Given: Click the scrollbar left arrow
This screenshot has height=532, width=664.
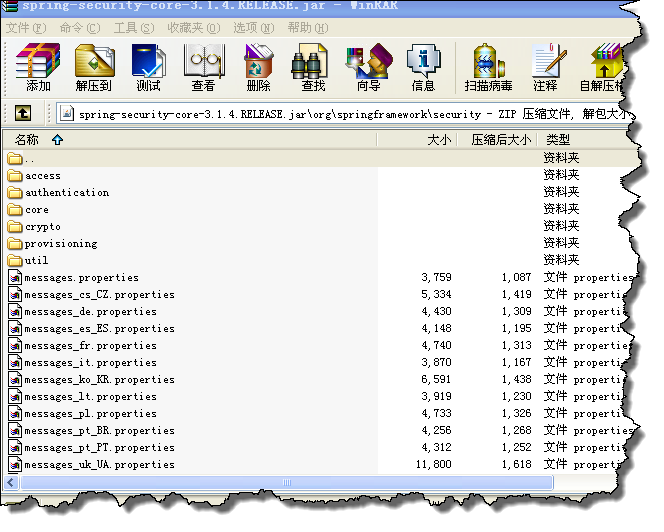Looking at the screenshot, I should click(x=11, y=482).
